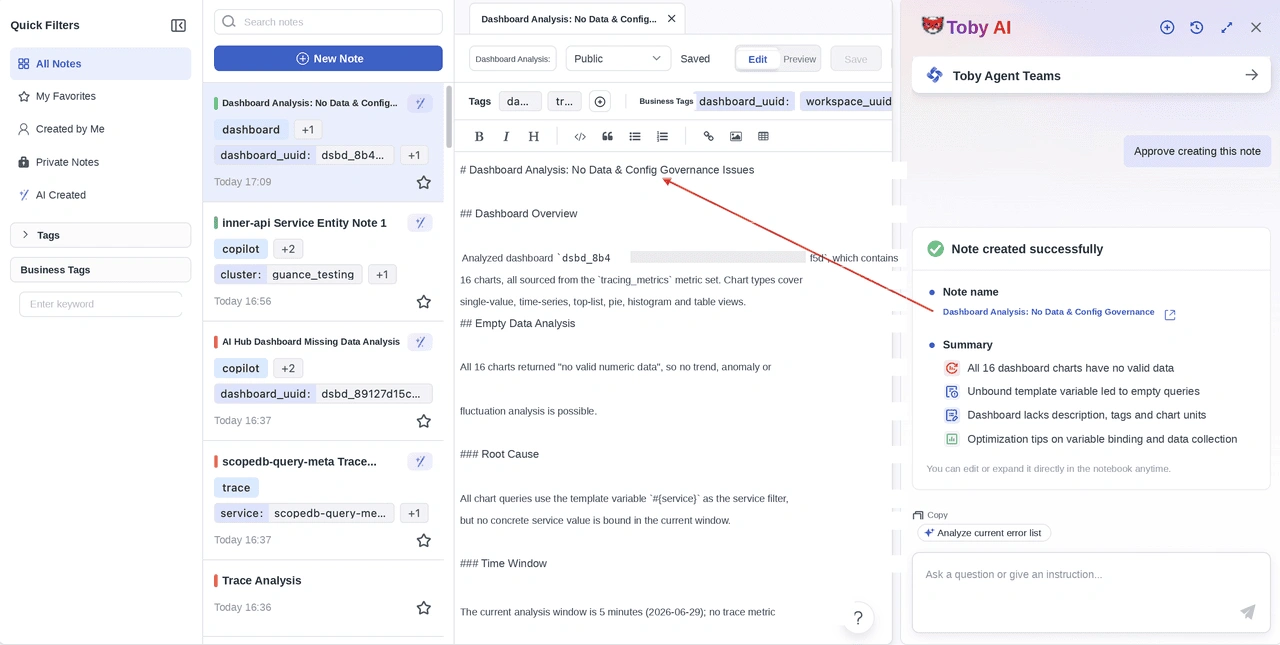This screenshot has width=1280, height=645.
Task: Switch to Edit mode
Action: [x=758, y=59]
